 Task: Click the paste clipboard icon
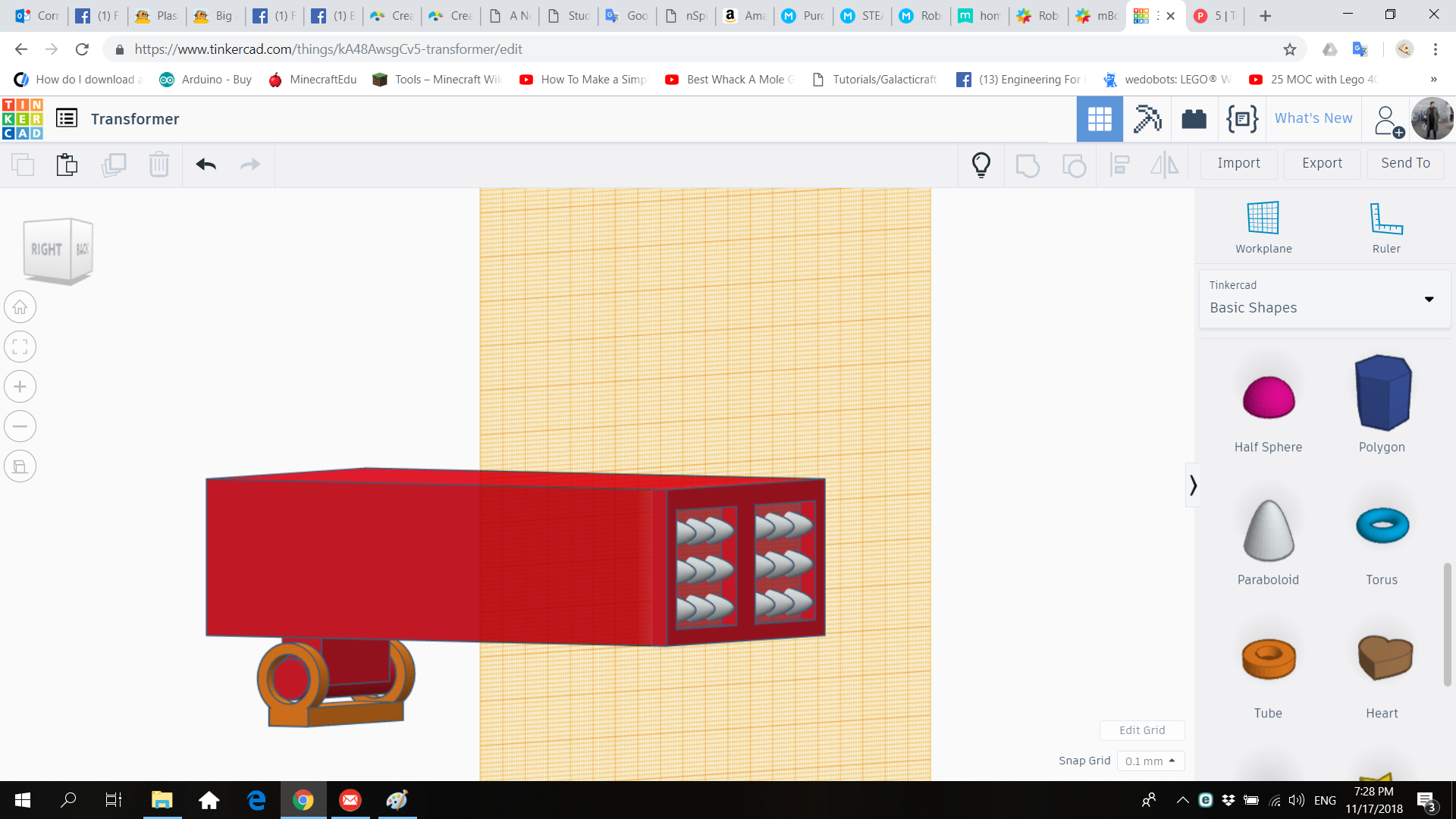(67, 164)
